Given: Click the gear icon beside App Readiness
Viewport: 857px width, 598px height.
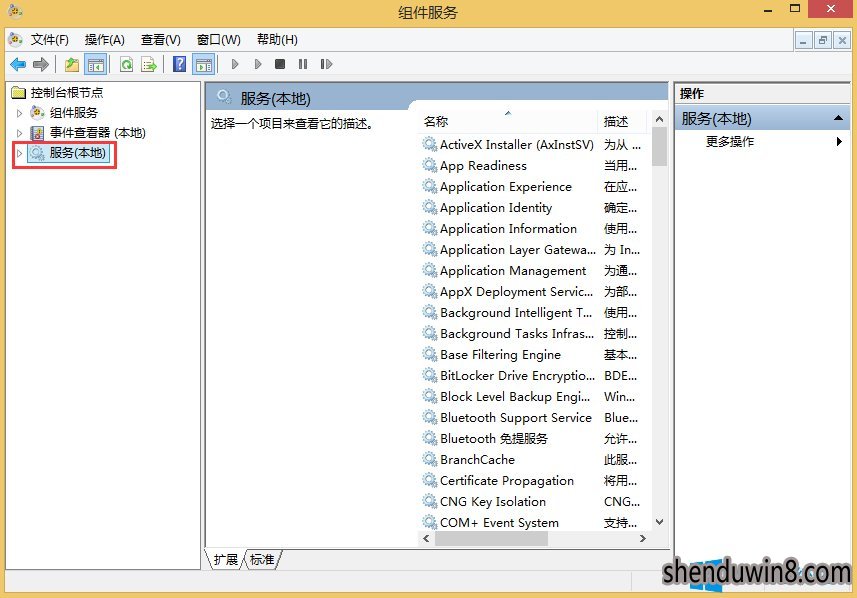Looking at the screenshot, I should (430, 165).
